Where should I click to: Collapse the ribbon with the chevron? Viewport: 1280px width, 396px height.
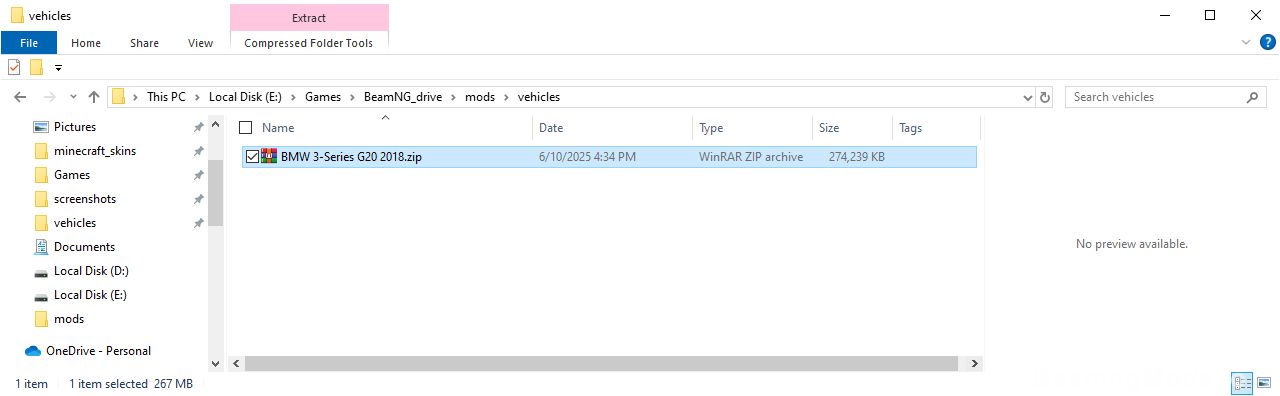[x=1246, y=43]
